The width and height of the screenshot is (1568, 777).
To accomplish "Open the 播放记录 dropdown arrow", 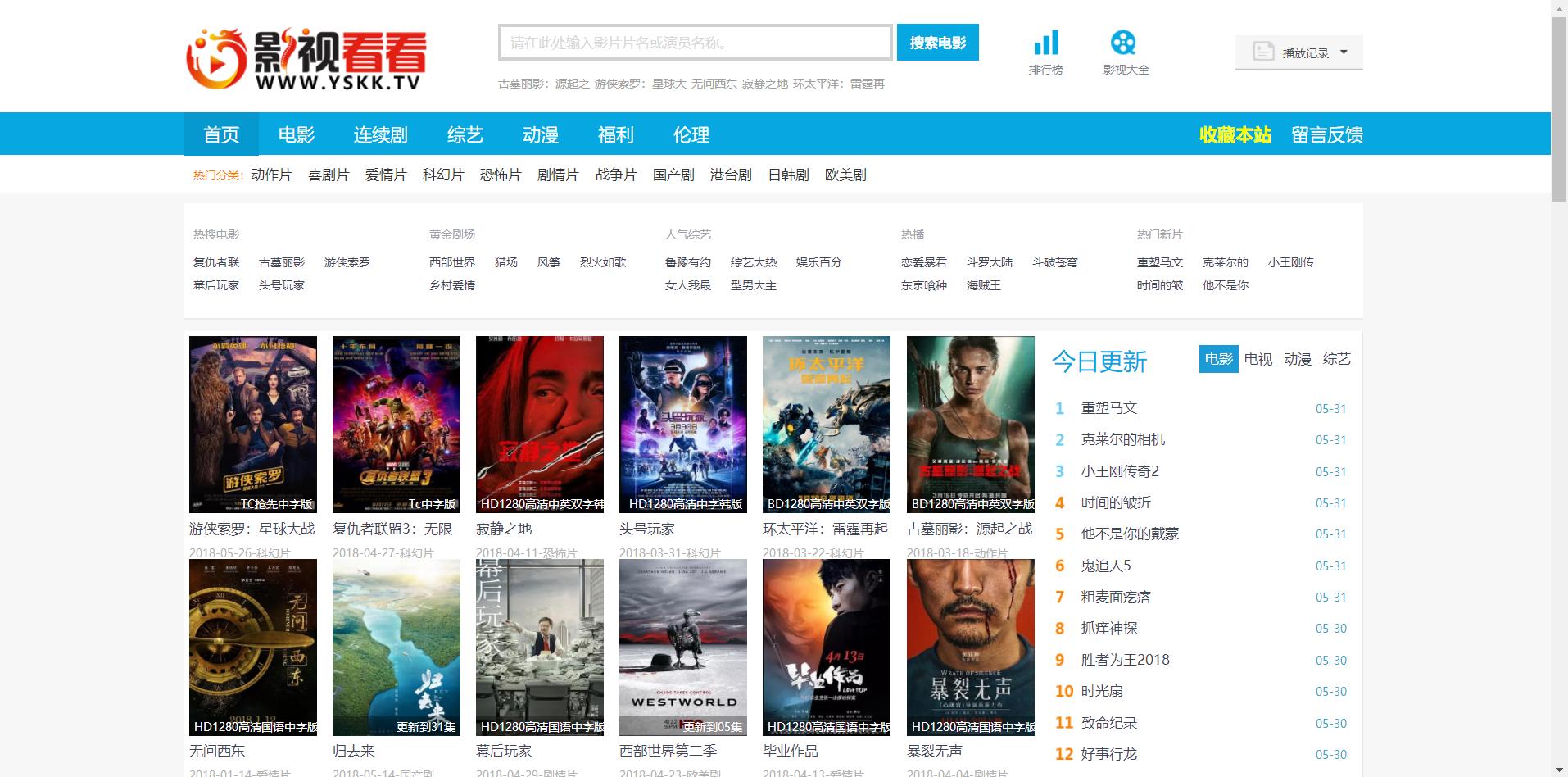I will point(1344,52).
